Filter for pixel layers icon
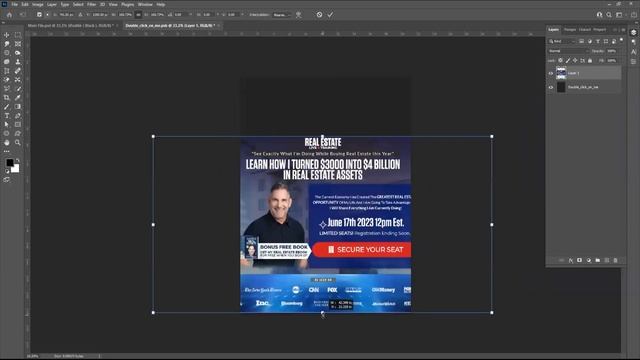This screenshot has width=640, height=360. (x=582, y=41)
